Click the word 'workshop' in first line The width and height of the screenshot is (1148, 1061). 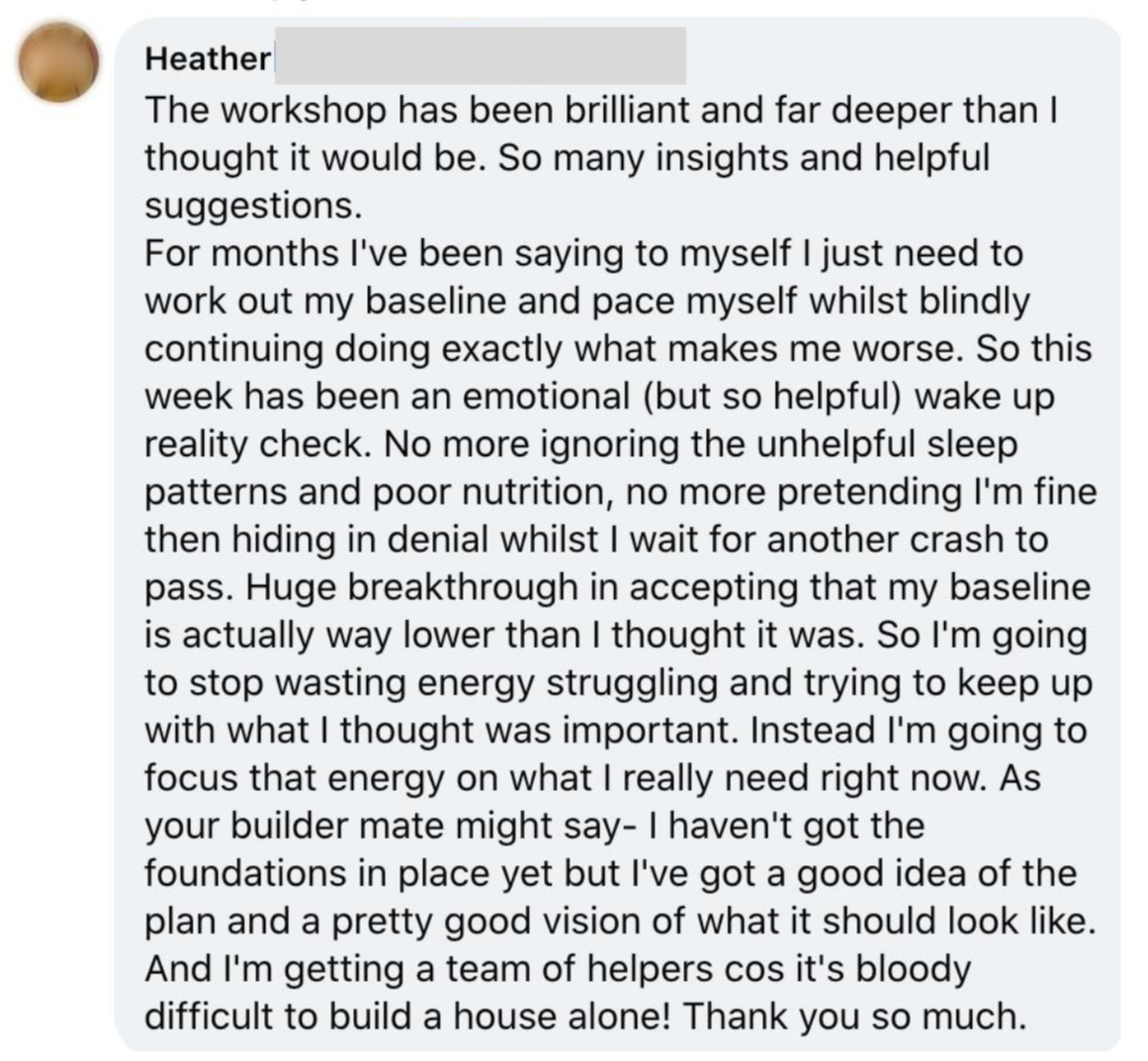click(x=304, y=111)
